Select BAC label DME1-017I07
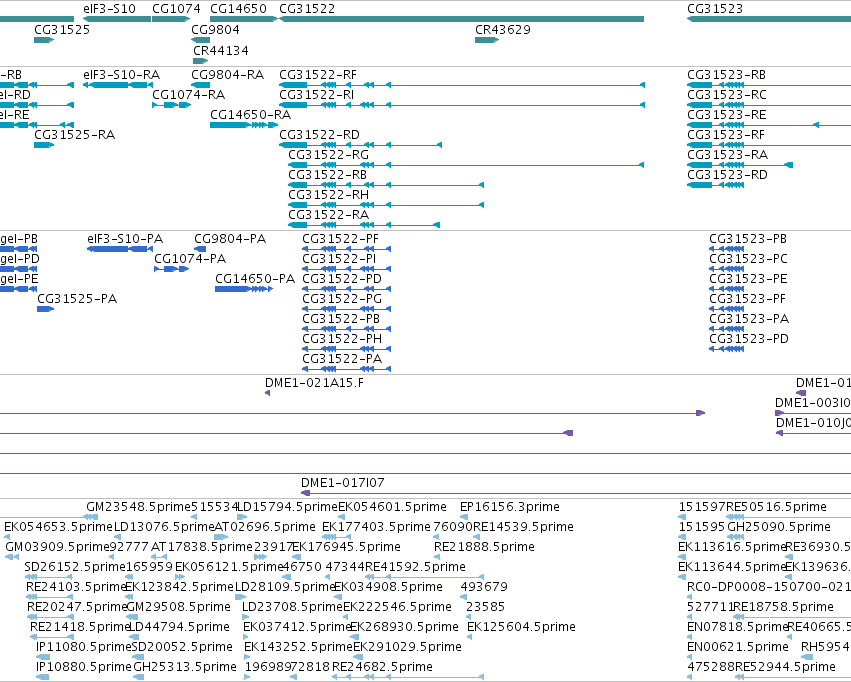Image resolution: width=851 pixels, height=682 pixels. 342,483
